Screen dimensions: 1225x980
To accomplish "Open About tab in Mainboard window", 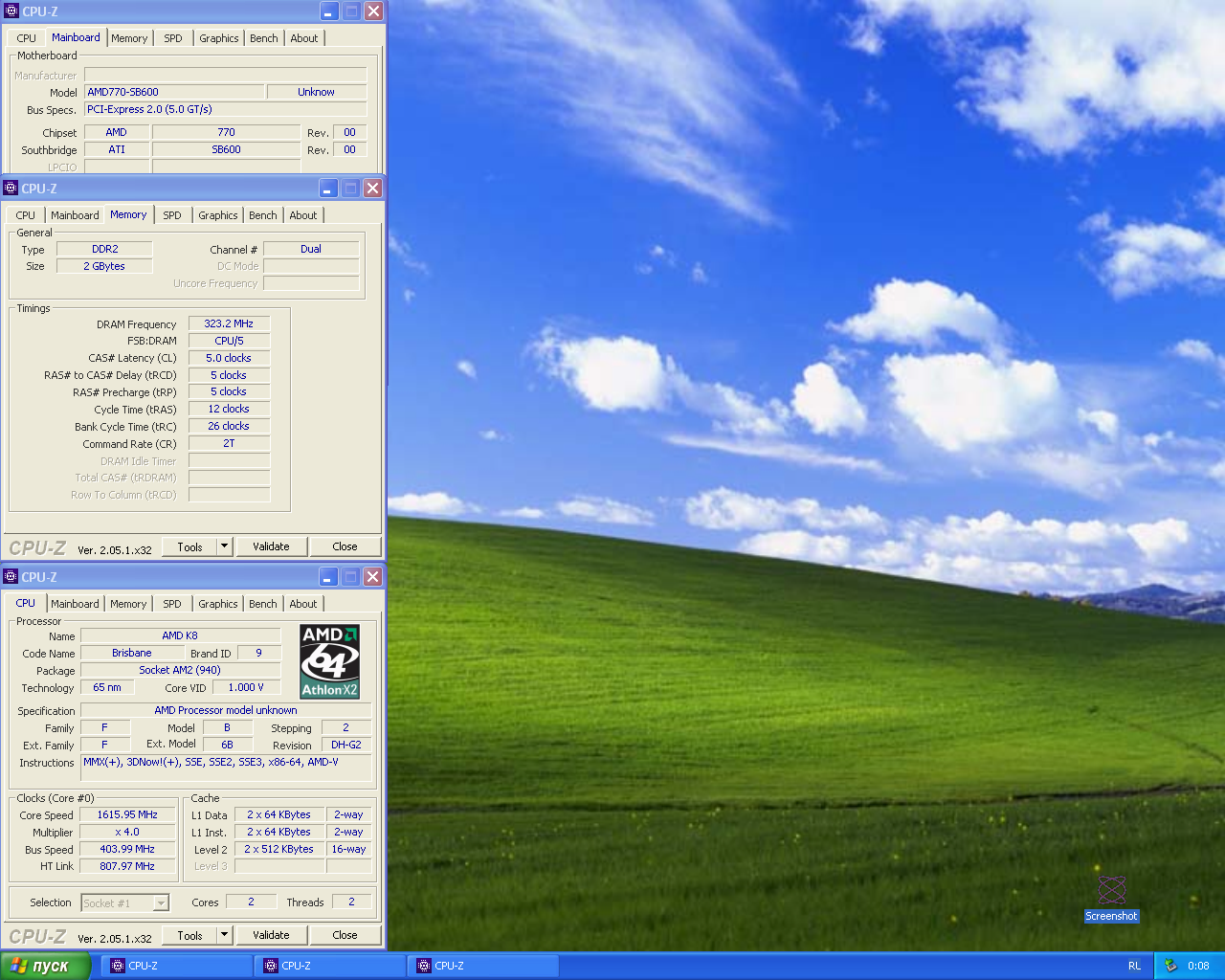I will point(304,38).
